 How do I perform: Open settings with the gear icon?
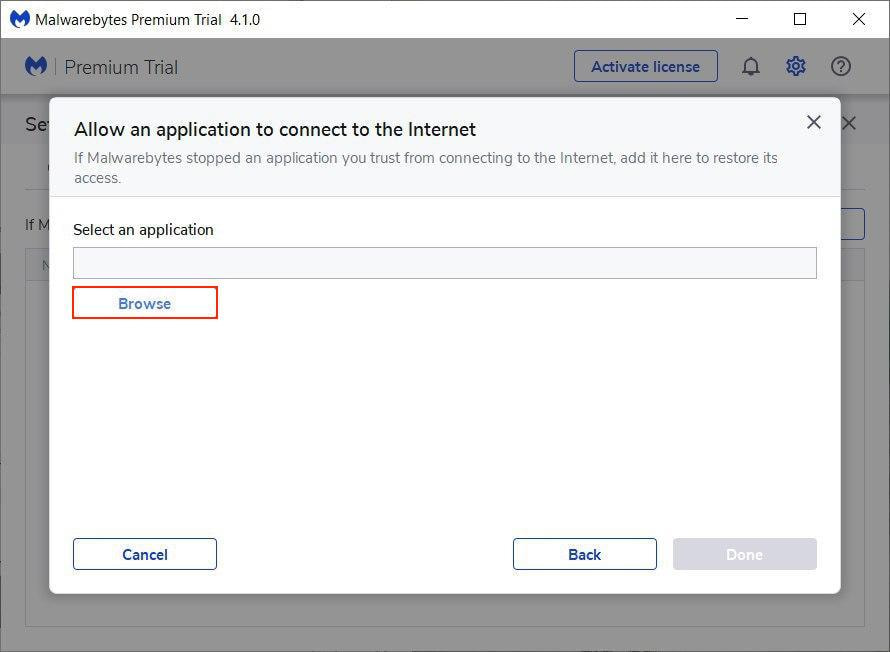795,67
